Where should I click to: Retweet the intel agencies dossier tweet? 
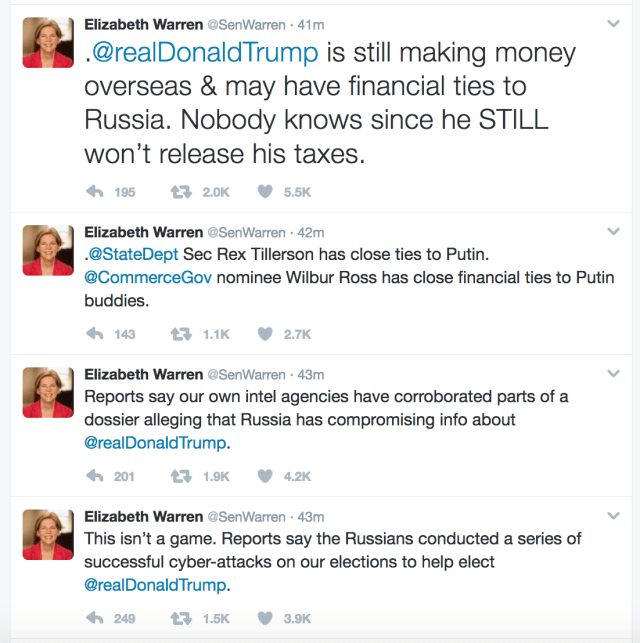183,476
